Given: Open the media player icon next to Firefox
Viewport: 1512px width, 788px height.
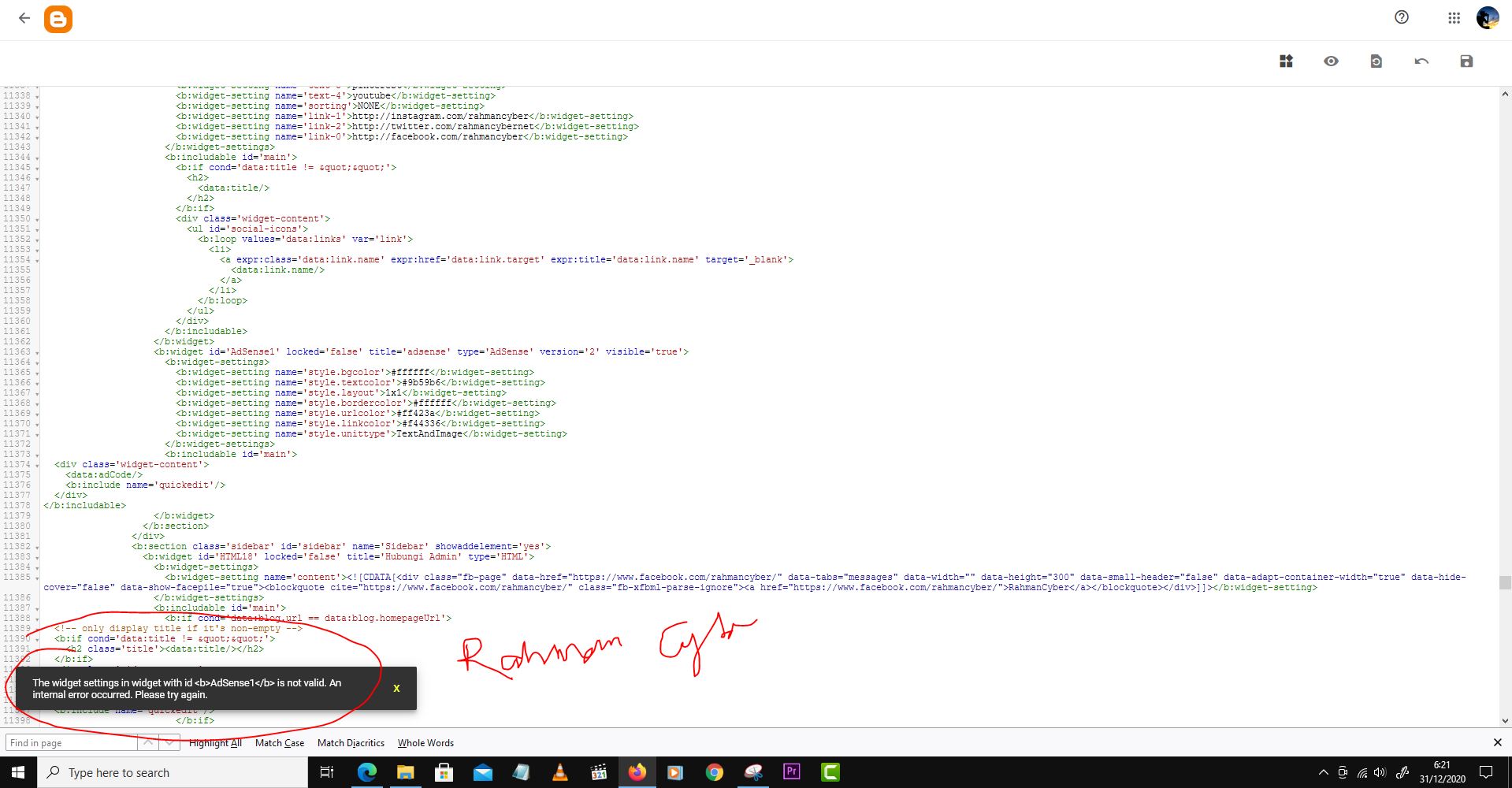Looking at the screenshot, I should [x=675, y=772].
